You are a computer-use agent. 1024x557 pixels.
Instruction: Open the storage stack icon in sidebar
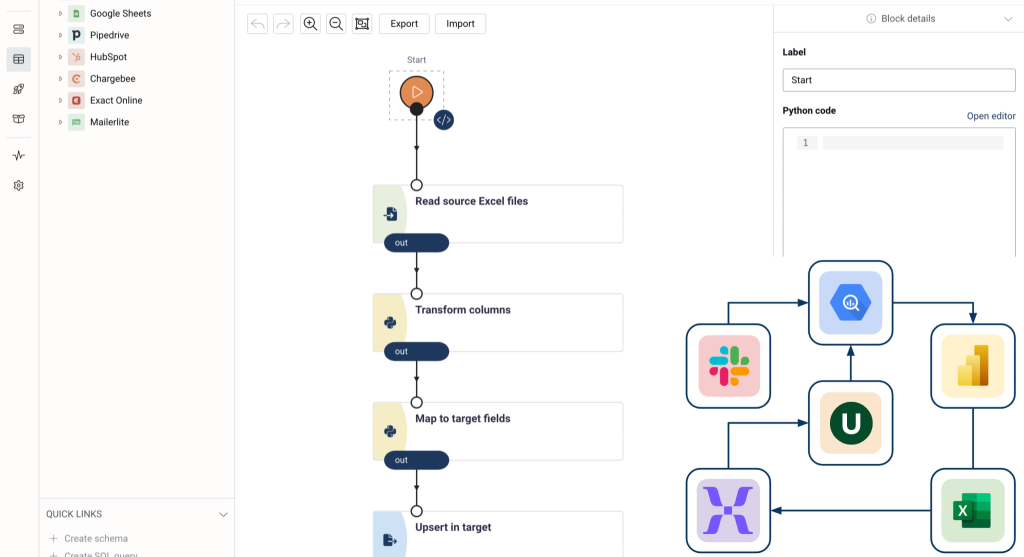[18, 29]
